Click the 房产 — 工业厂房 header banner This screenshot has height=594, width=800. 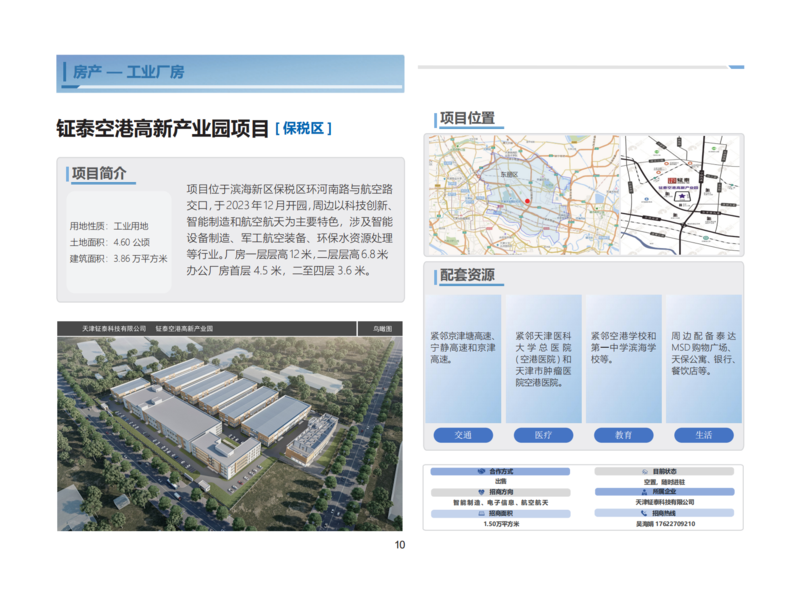click(230, 73)
